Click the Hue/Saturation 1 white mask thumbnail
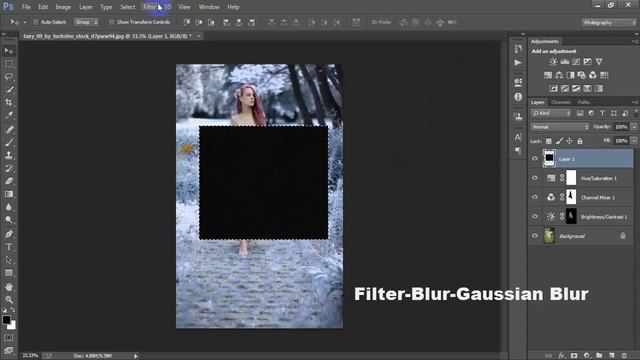This screenshot has width=640, height=360. [571, 178]
